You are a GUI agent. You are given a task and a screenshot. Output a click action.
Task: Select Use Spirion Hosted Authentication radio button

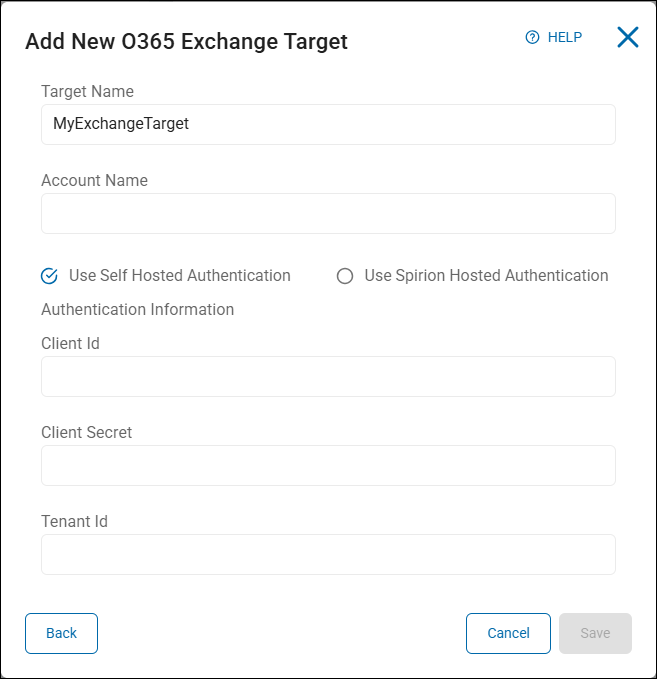[345, 276]
